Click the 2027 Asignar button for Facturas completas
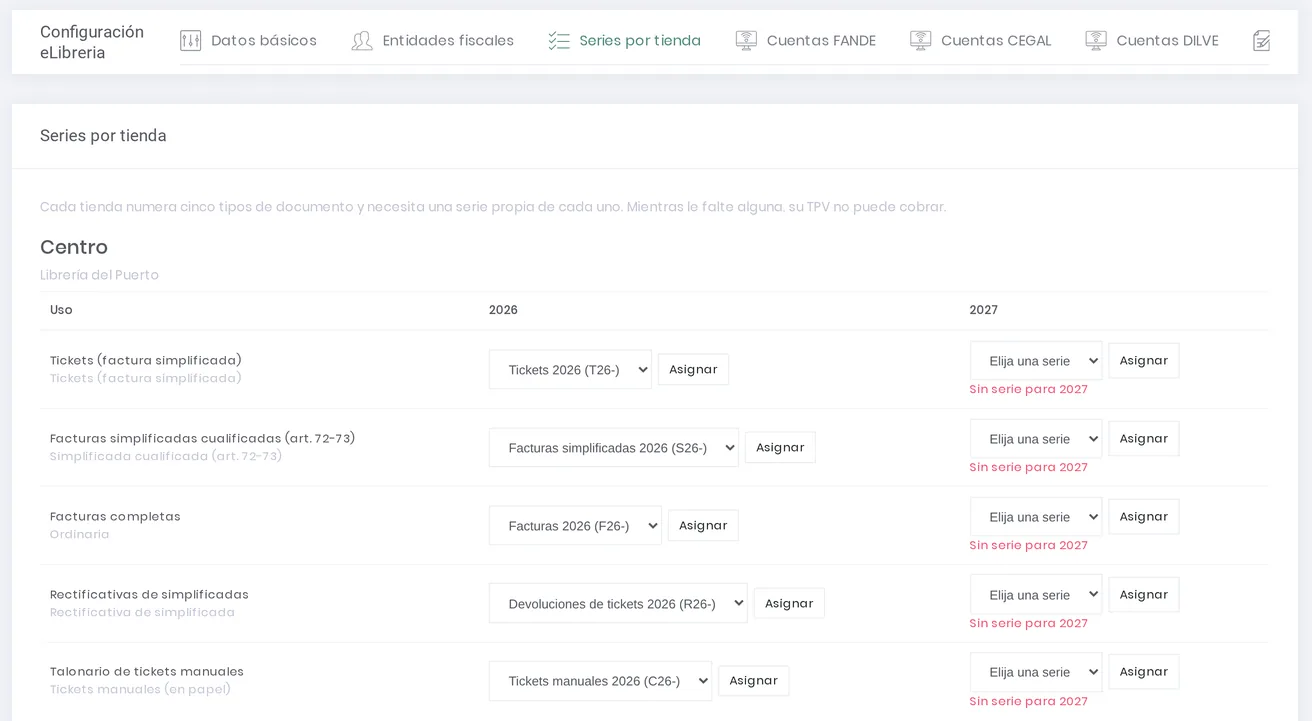This screenshot has width=1312, height=721. [x=1144, y=516]
